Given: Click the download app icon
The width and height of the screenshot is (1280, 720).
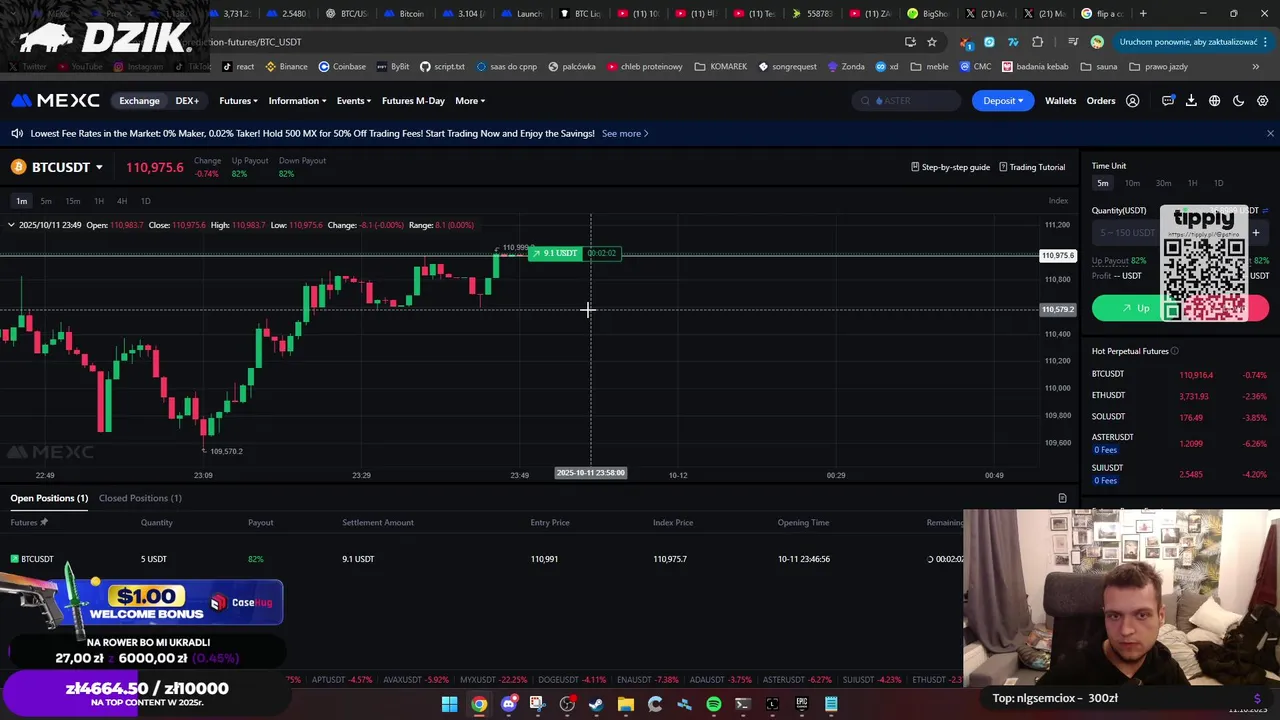Looking at the screenshot, I should click(x=1191, y=101).
